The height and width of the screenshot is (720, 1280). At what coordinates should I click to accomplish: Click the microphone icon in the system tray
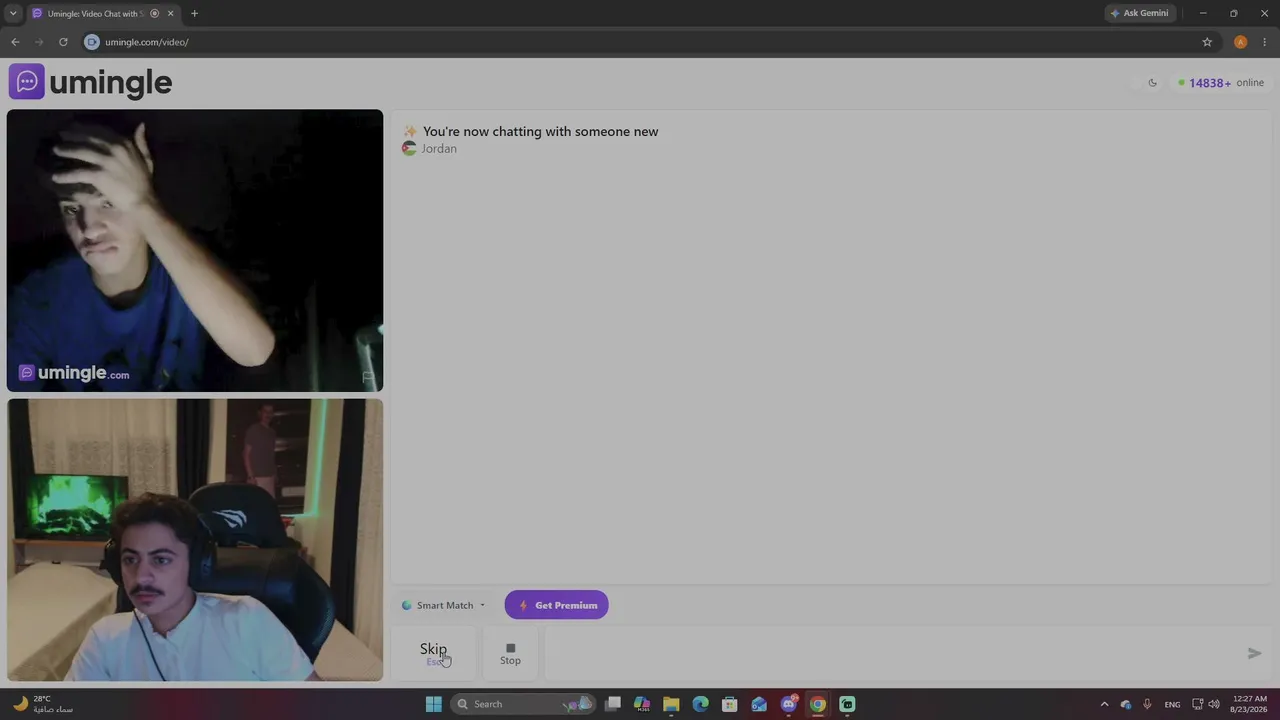(x=1147, y=704)
